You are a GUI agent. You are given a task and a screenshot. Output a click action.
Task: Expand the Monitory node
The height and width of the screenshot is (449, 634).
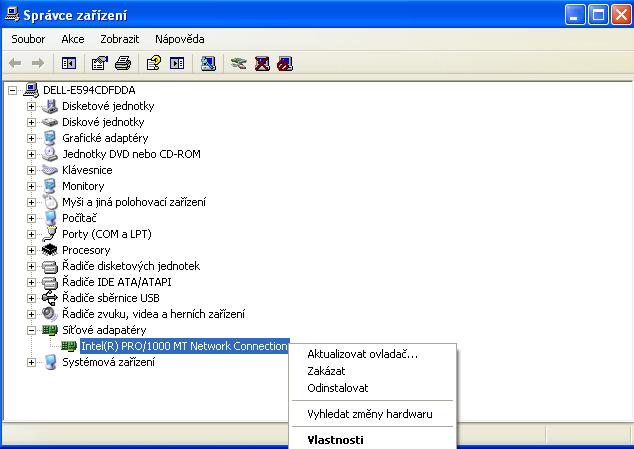click(31, 186)
